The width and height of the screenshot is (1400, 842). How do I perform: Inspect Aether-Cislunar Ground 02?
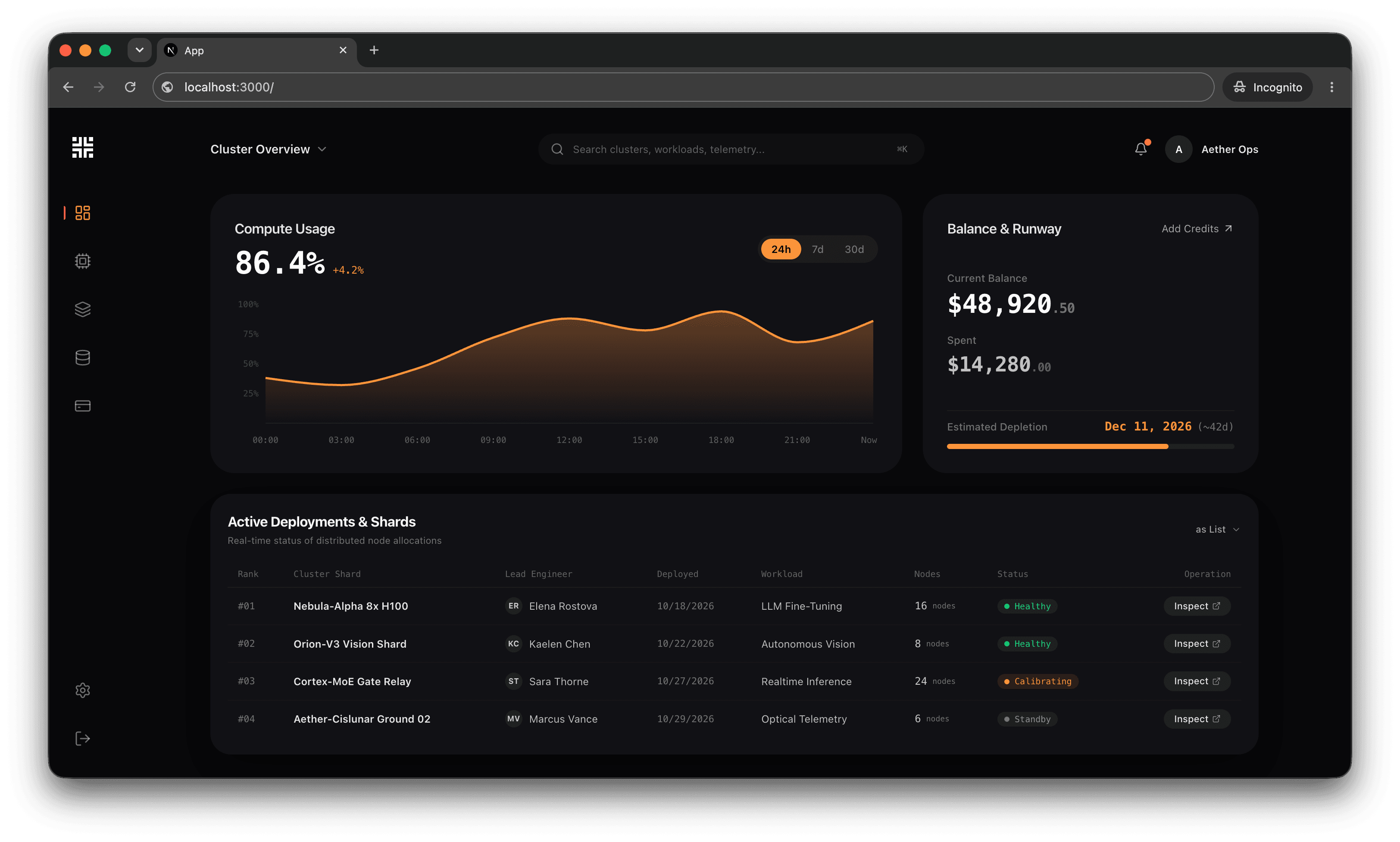pyautogui.click(x=1196, y=719)
